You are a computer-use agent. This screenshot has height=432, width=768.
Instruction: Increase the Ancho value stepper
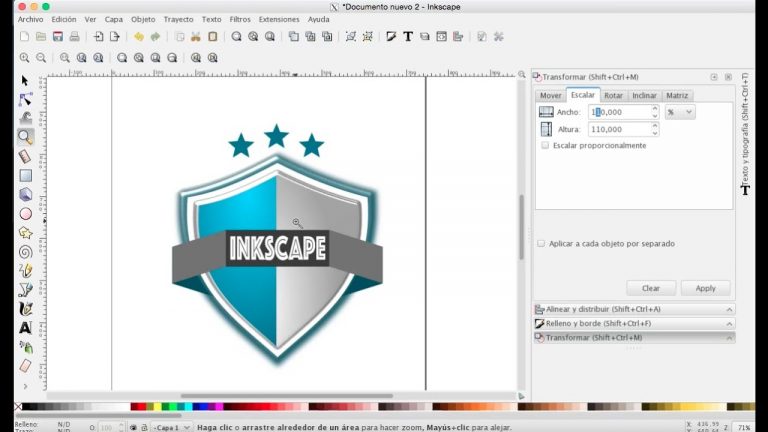[x=655, y=108]
